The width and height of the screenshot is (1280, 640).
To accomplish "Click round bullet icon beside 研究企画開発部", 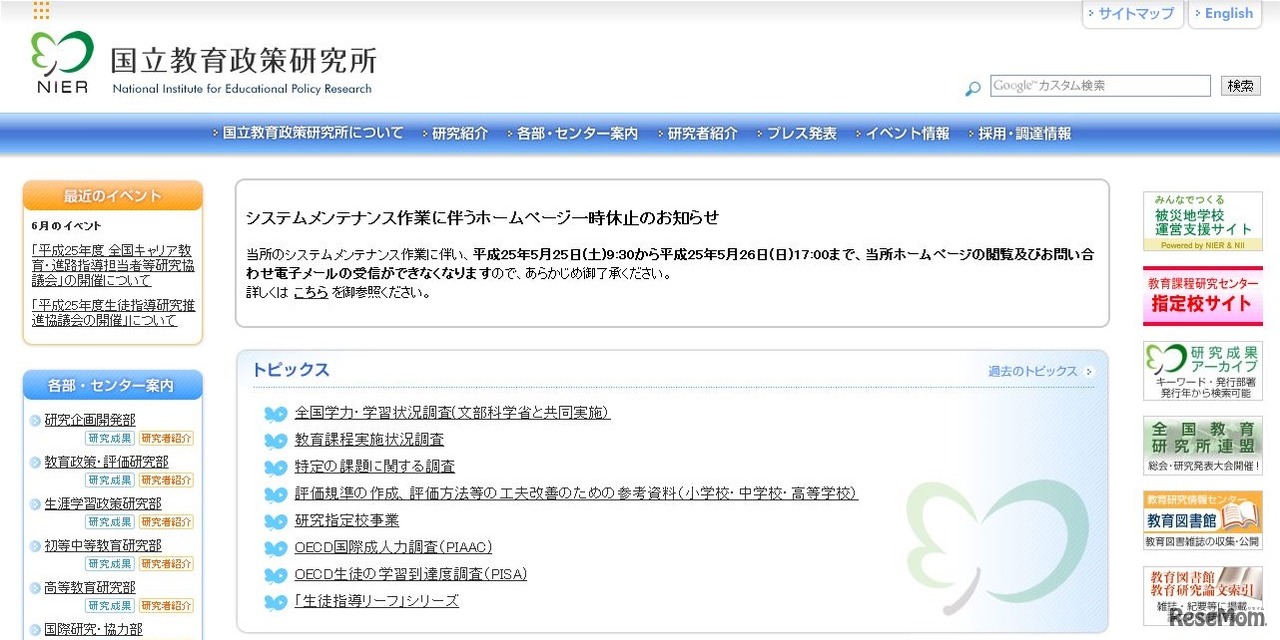I will 35,421.
